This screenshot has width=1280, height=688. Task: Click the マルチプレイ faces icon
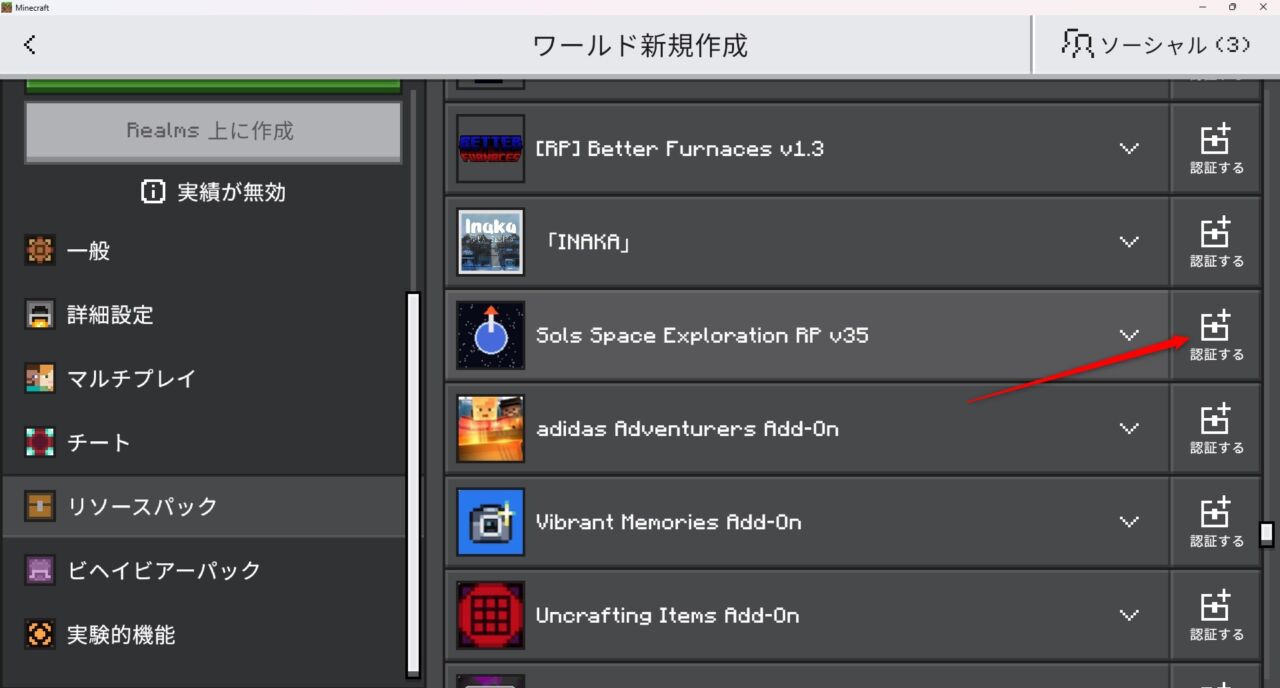(x=40, y=379)
